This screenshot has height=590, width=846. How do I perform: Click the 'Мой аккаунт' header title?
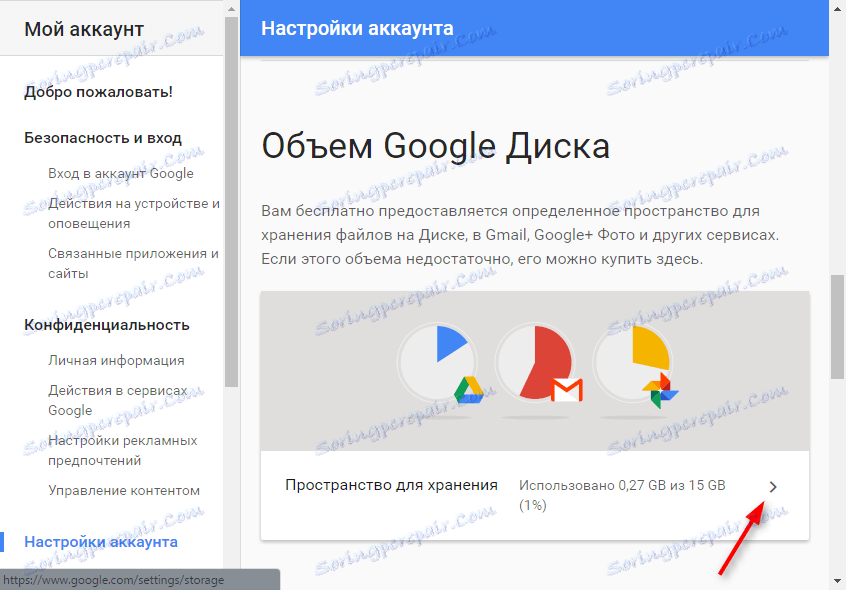click(x=84, y=29)
